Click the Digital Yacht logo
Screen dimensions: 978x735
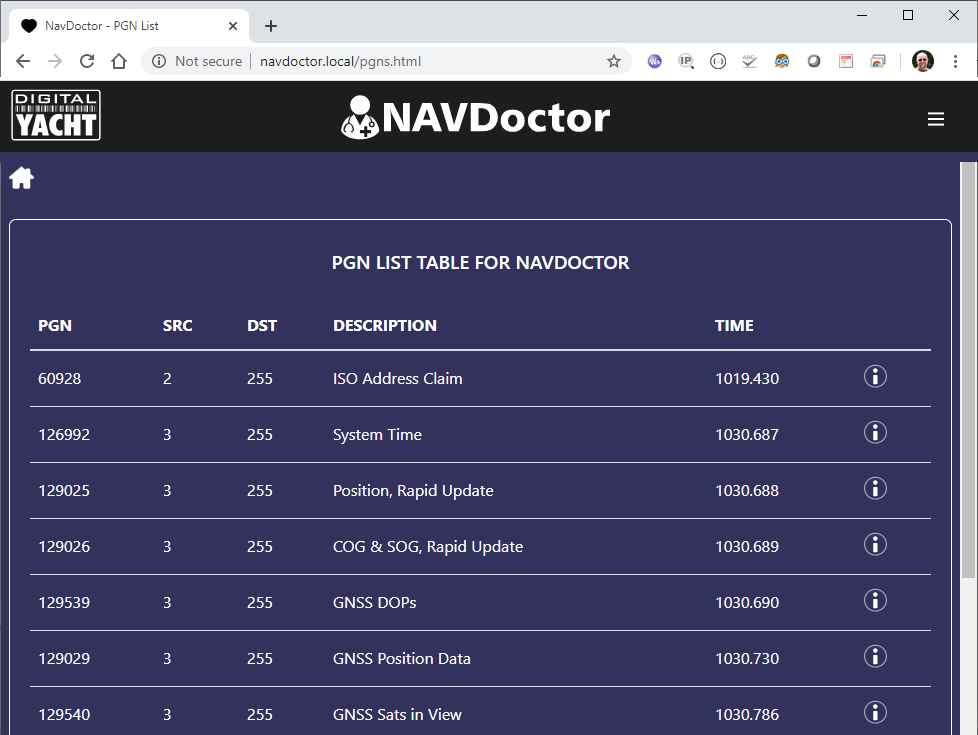56,116
